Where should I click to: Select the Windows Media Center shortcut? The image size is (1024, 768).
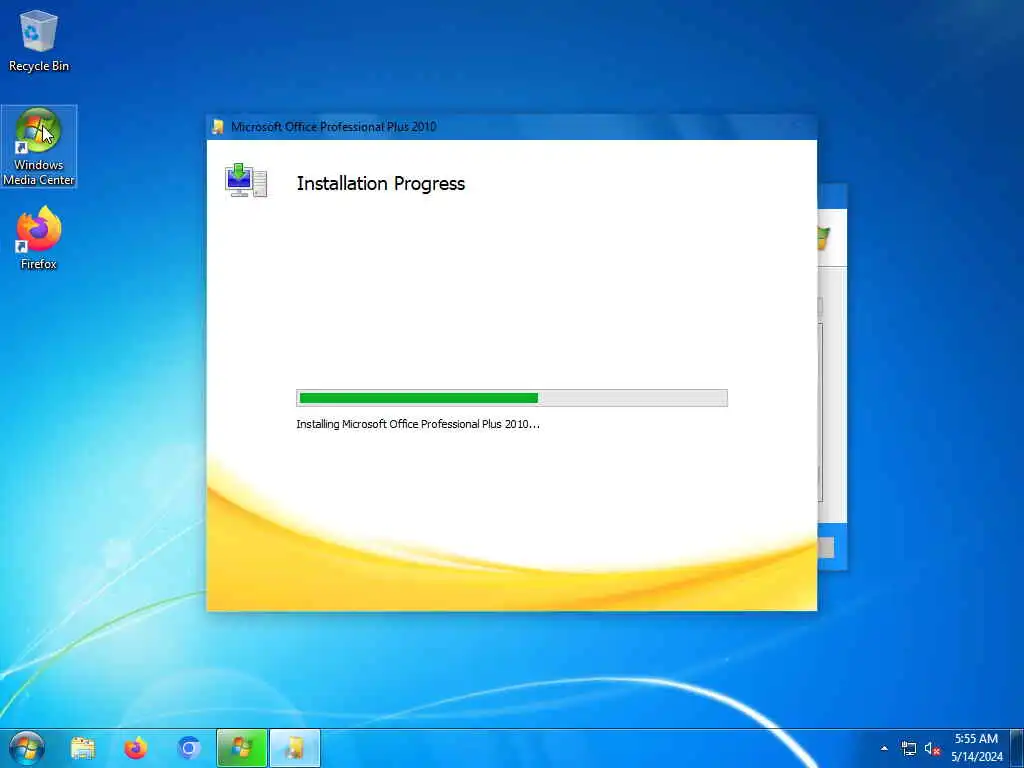tap(39, 146)
